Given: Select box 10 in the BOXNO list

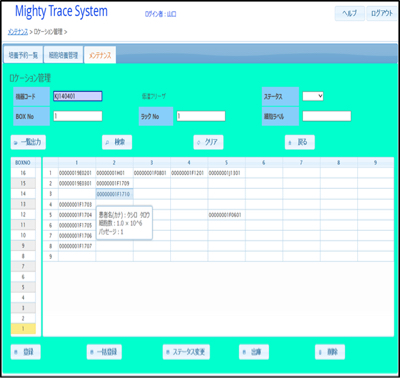Looking at the screenshot, I should tap(23, 235).
